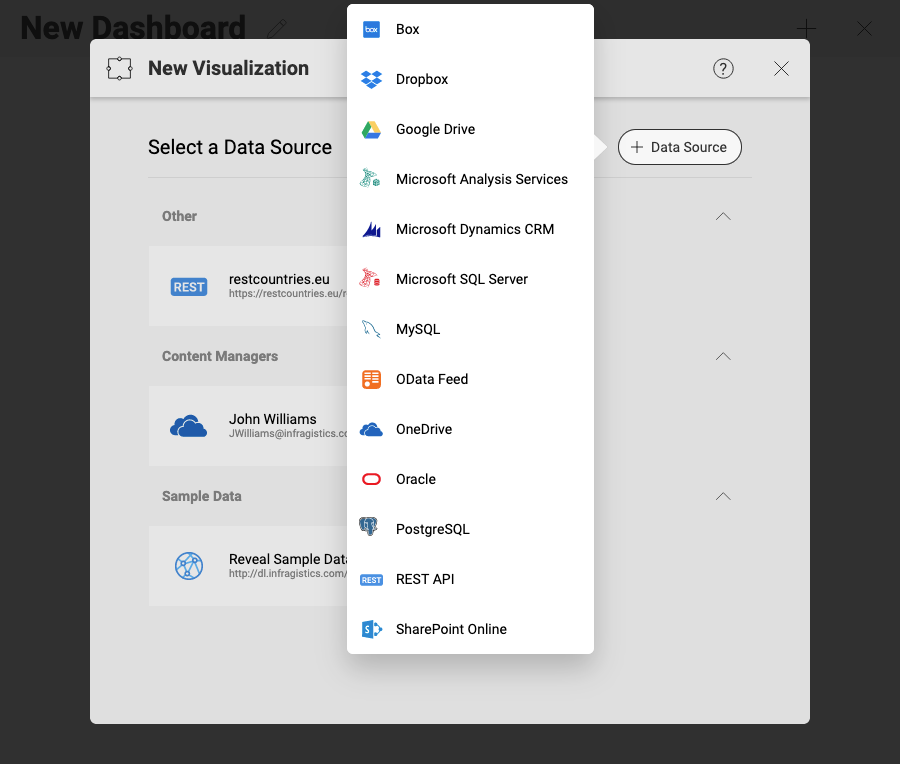Click the Data Source button
Viewport: 900px width, 764px height.
pos(679,147)
